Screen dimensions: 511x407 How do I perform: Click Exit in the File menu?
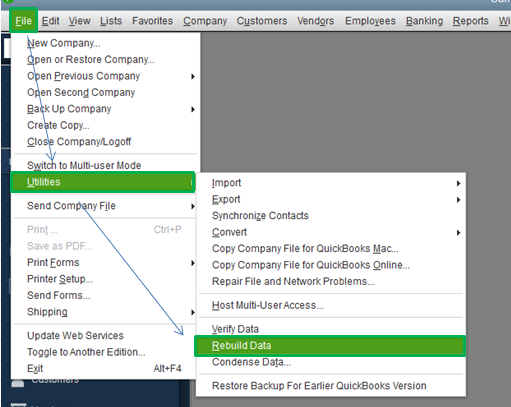[x=35, y=369]
